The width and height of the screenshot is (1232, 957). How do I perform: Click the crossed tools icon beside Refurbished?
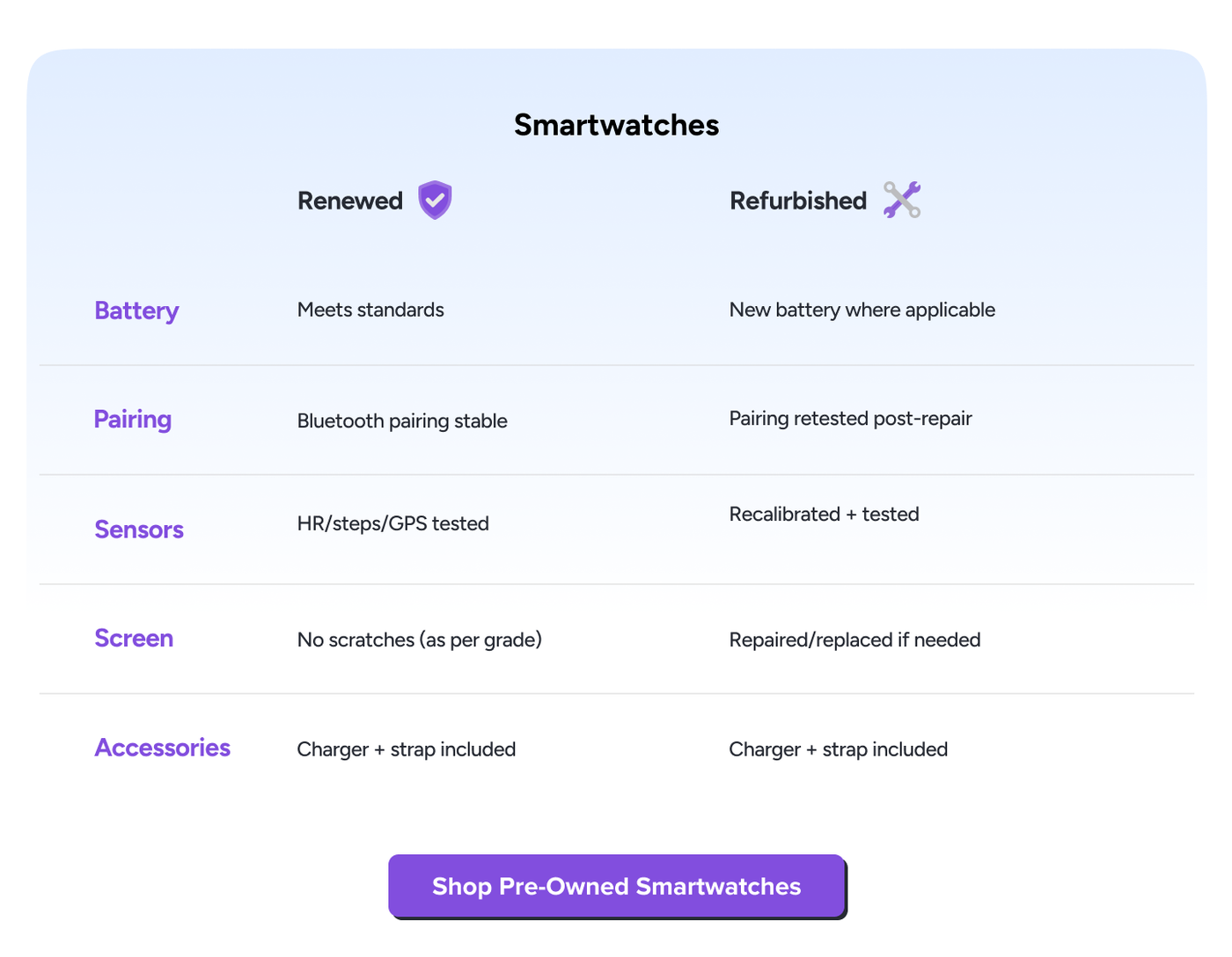pos(902,200)
